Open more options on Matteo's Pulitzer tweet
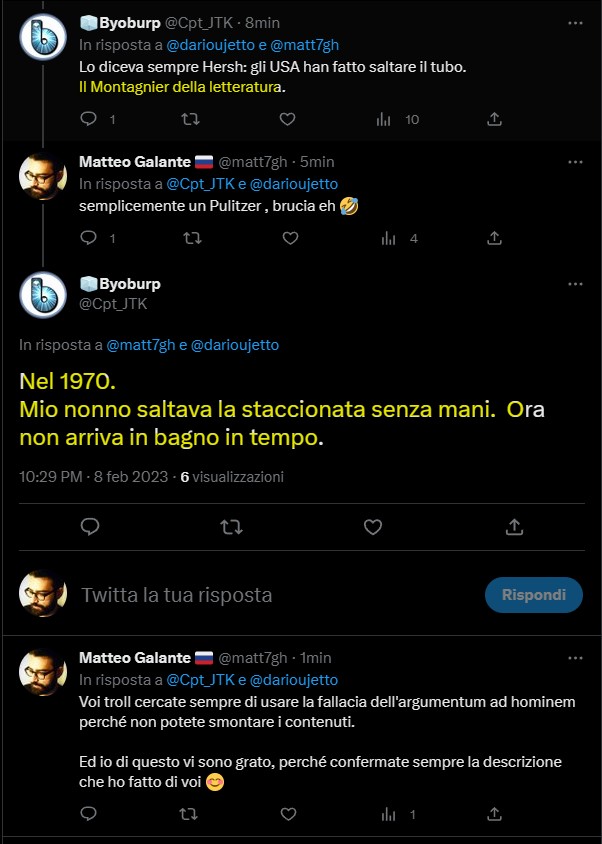Screen dimensions: 602x844 pyautogui.click(x=575, y=161)
